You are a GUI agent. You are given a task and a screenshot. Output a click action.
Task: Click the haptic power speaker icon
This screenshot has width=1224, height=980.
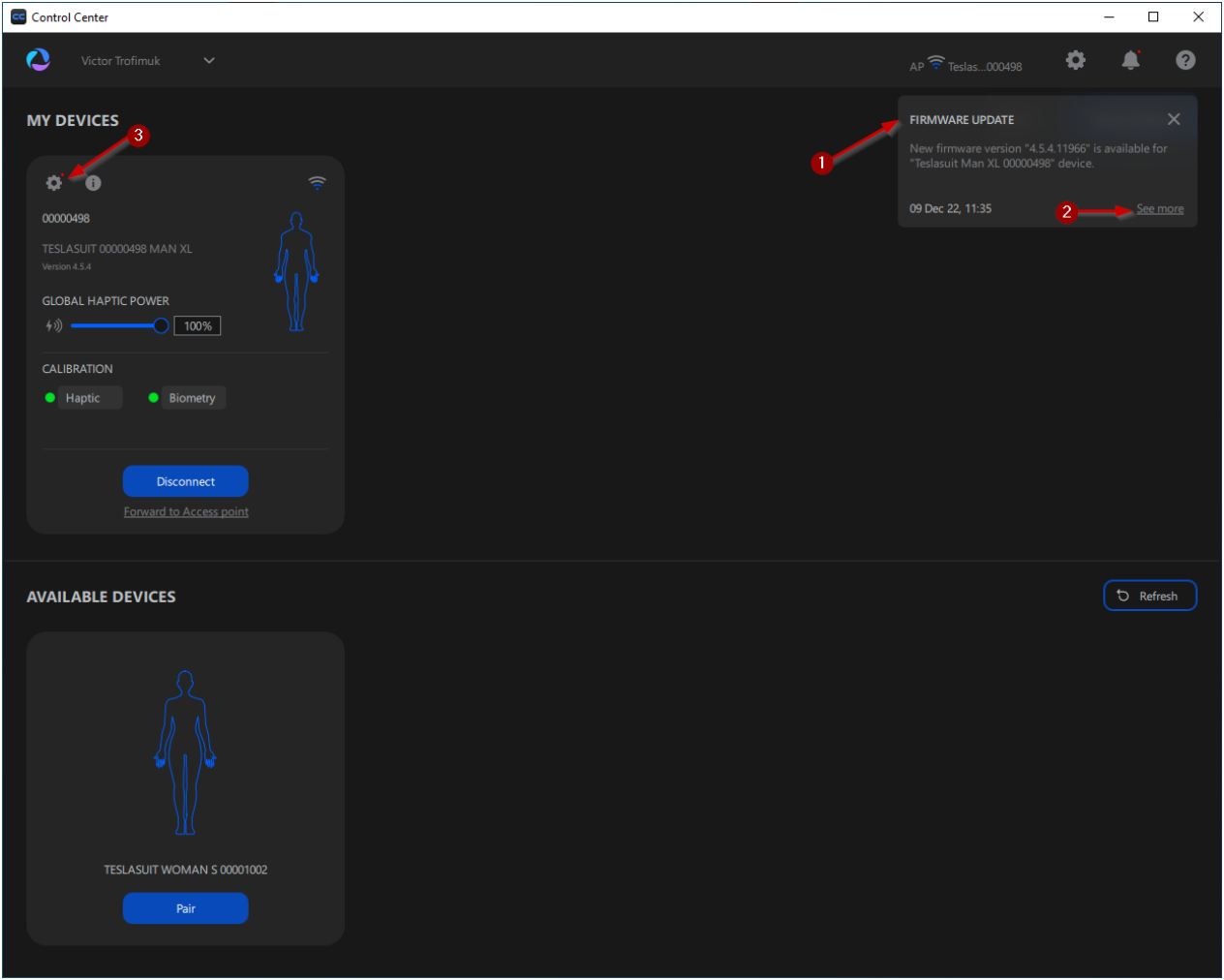pyautogui.click(x=54, y=326)
